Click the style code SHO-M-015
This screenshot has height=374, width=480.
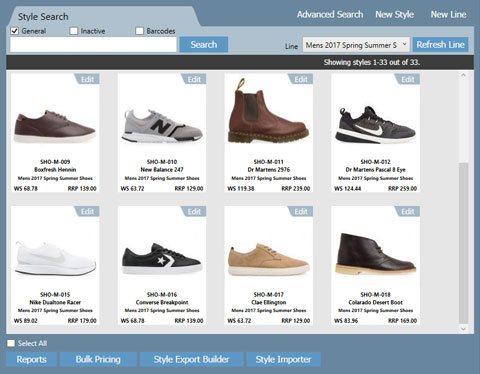(55, 295)
